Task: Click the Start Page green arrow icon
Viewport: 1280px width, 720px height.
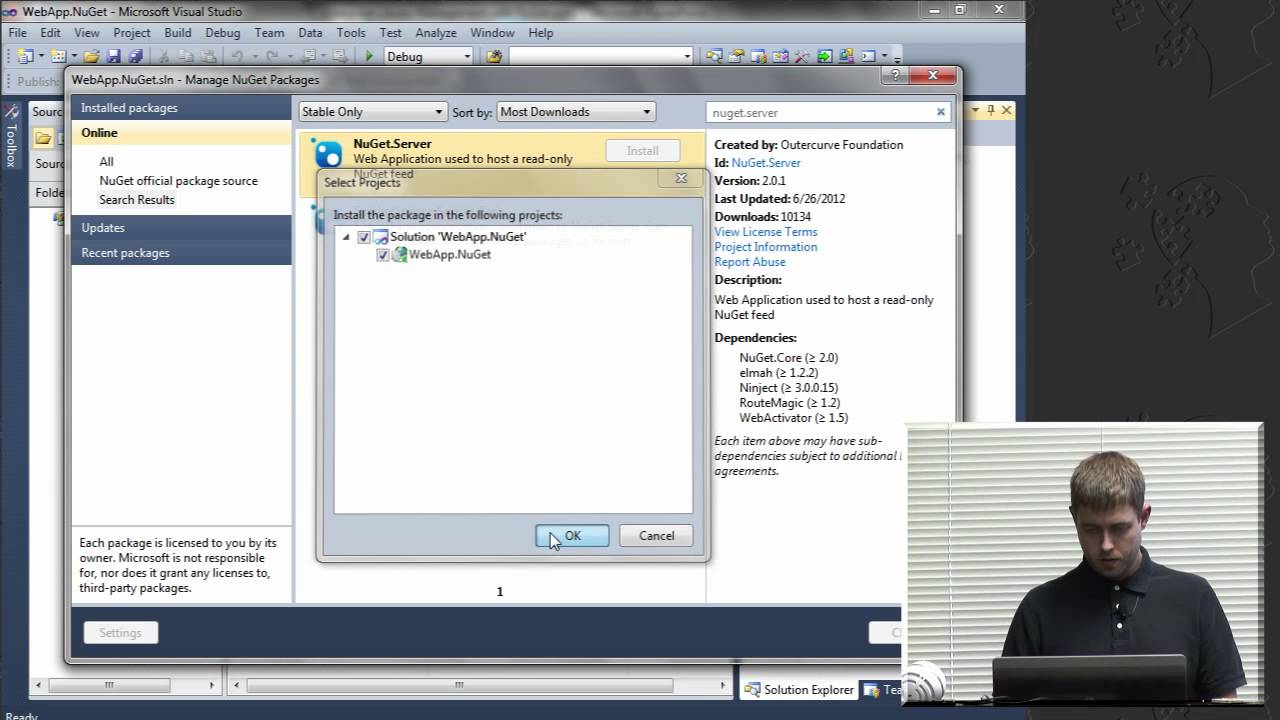Action: 824,56
